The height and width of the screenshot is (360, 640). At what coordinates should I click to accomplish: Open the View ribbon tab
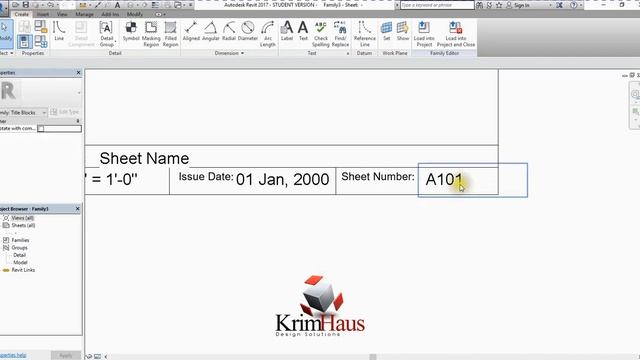pos(62,14)
